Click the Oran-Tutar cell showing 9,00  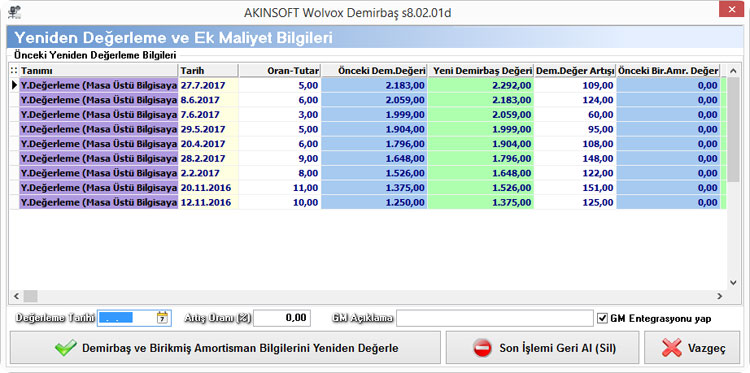click(280, 159)
